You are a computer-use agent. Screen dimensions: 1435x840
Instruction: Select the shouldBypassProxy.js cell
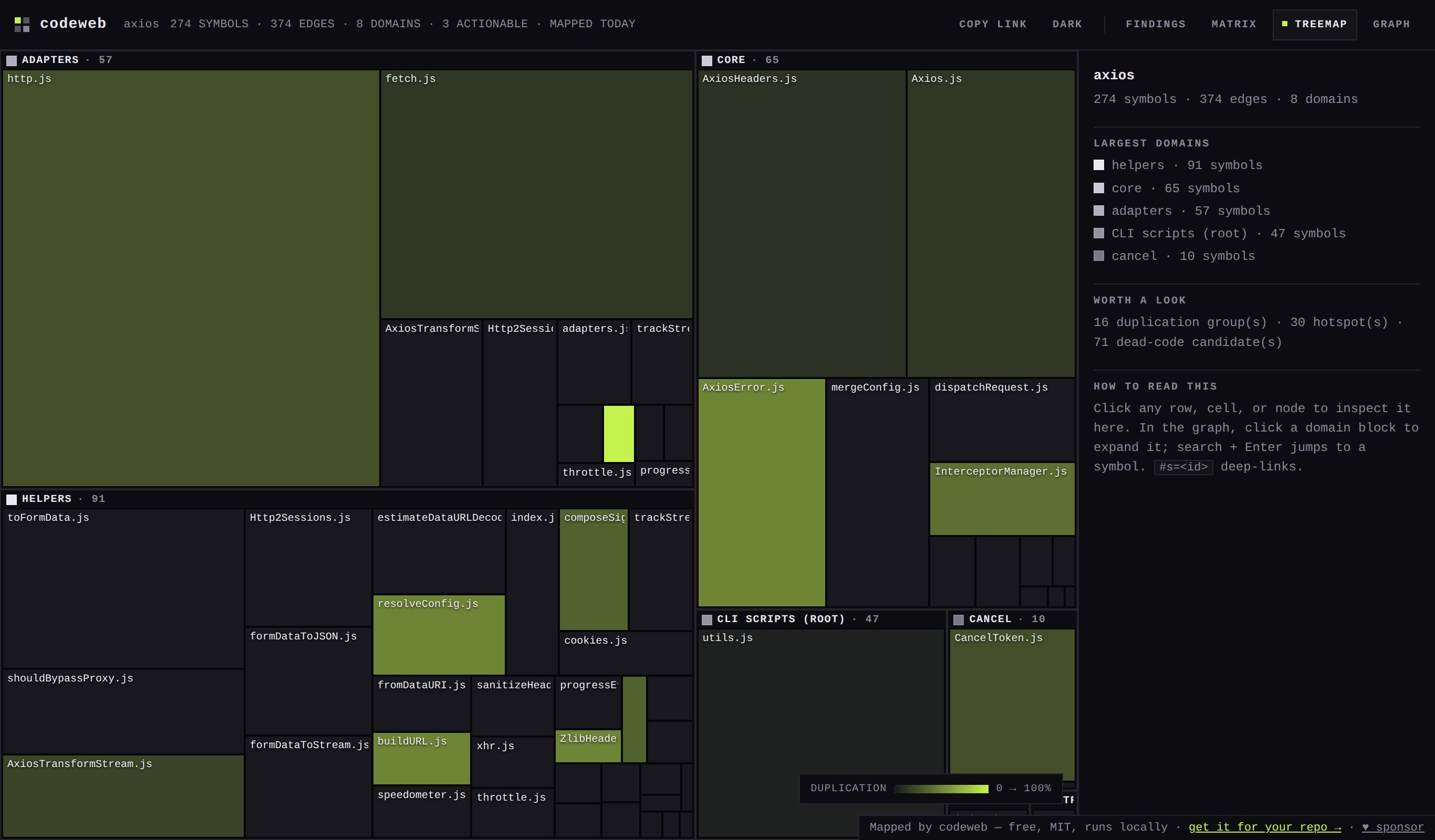[123, 711]
